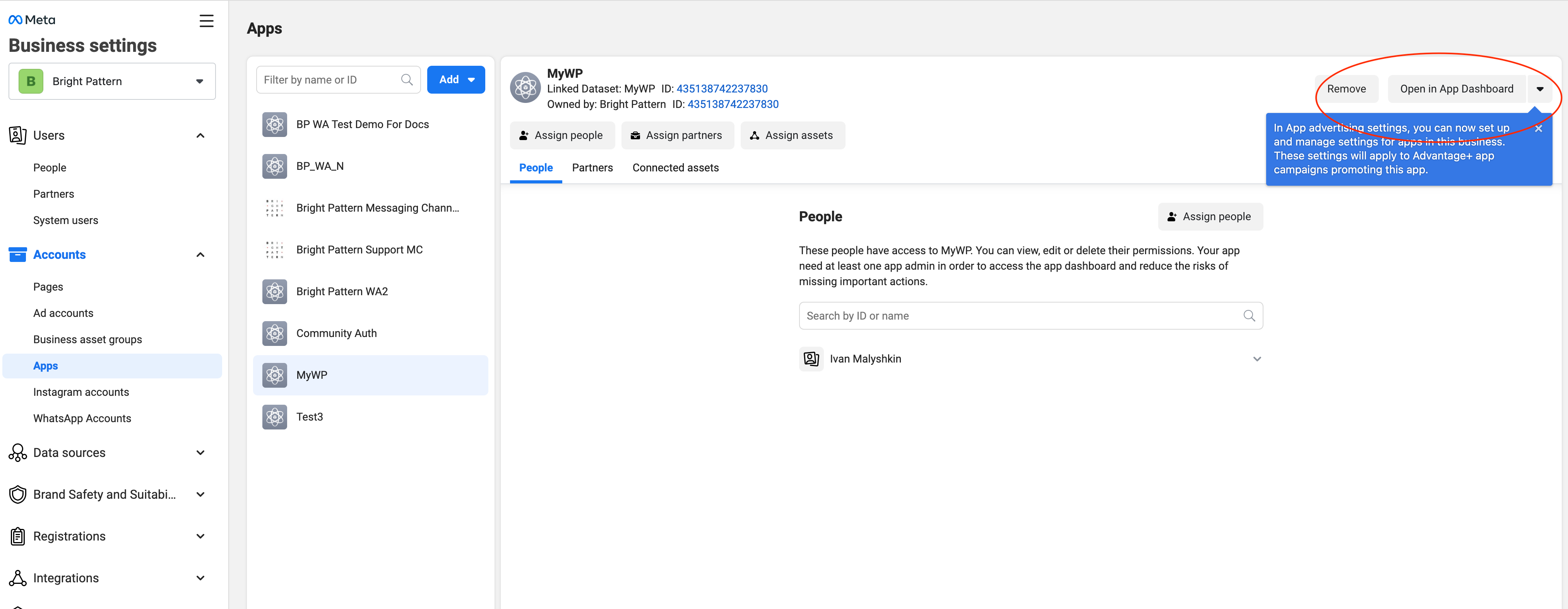Click the Users section icon
This screenshot has width=1568, height=609.
point(18,135)
